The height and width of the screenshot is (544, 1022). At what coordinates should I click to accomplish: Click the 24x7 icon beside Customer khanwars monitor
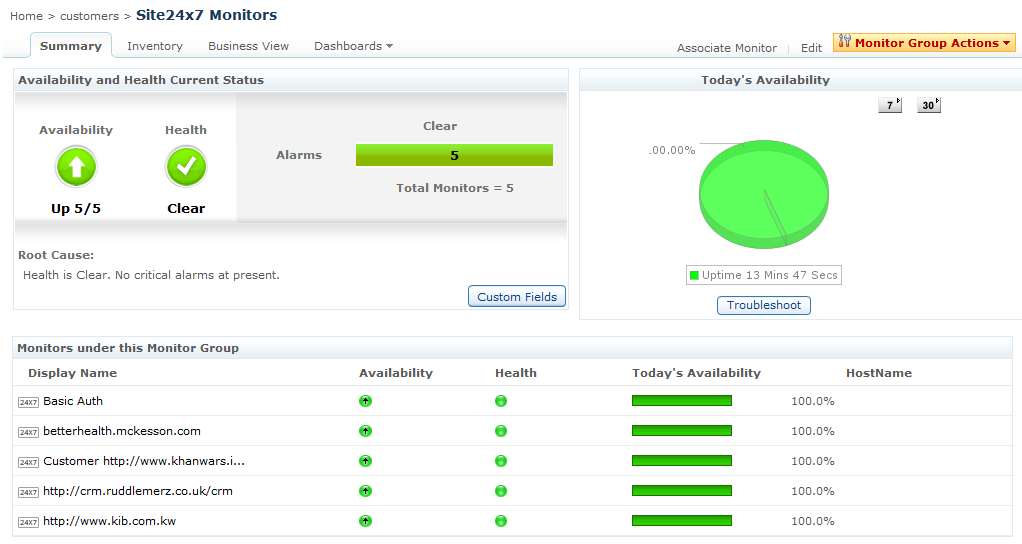pos(28,462)
